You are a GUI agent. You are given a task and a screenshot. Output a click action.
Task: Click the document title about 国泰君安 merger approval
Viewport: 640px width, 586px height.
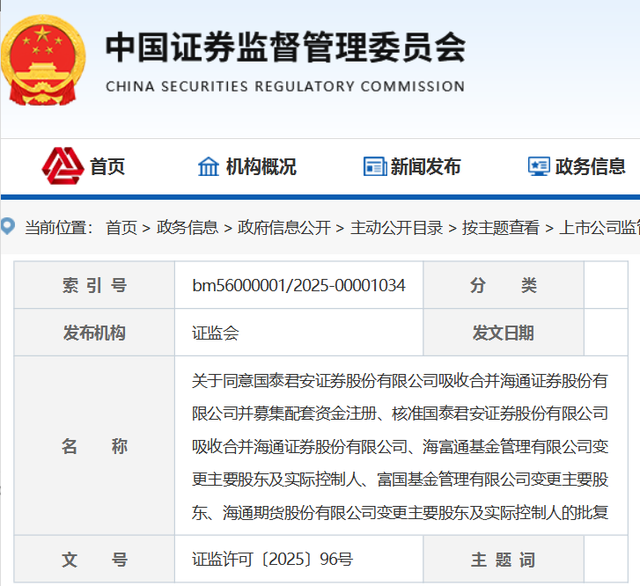tap(400, 446)
